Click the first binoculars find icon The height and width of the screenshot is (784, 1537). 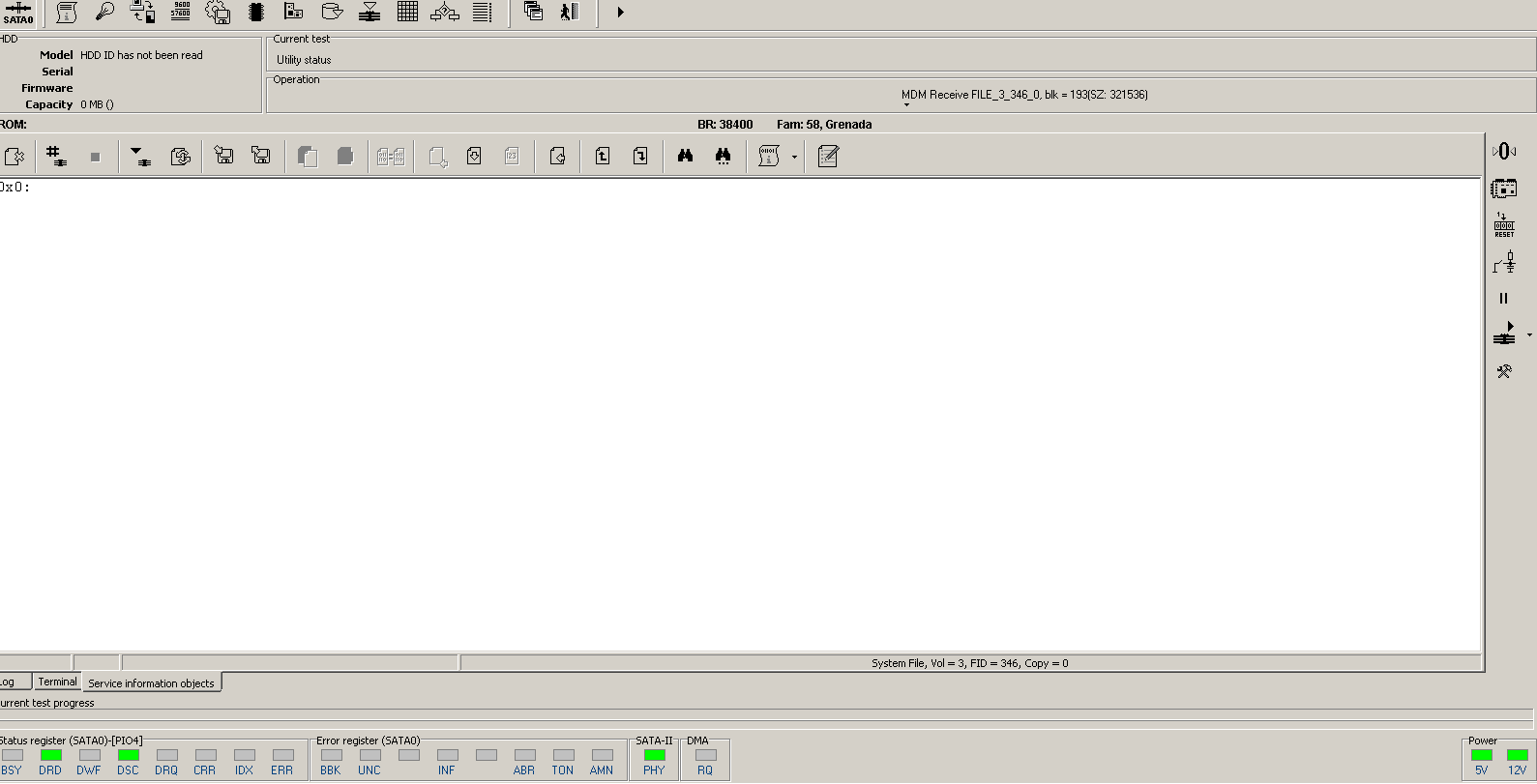(686, 156)
